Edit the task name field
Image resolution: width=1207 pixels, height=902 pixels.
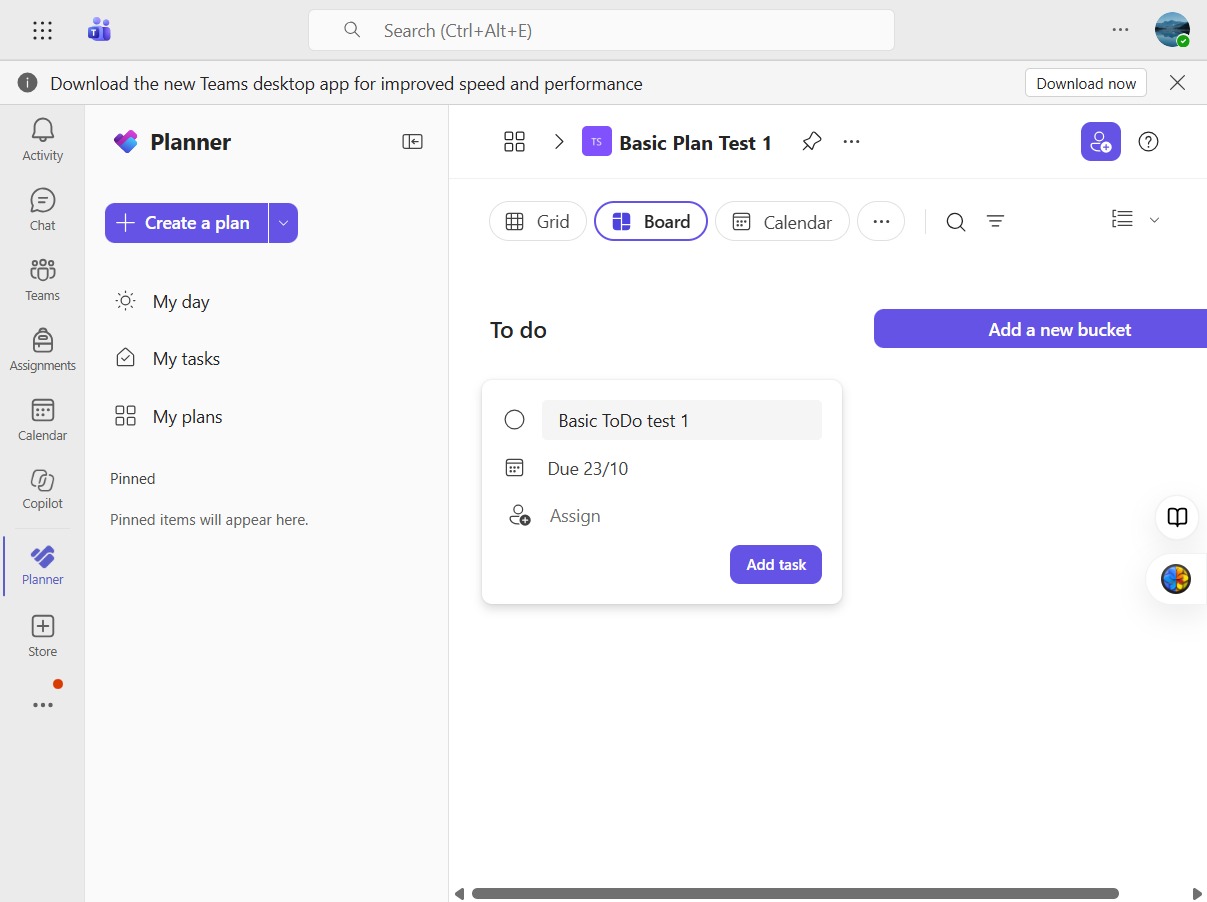(682, 420)
